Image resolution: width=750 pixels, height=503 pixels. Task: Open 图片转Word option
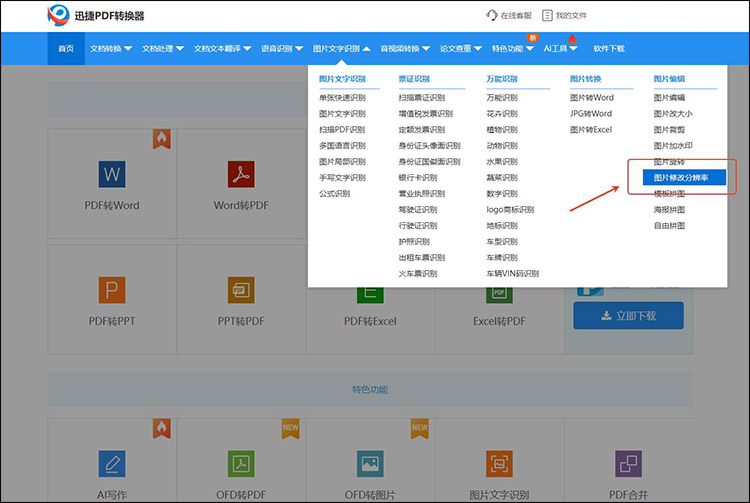tap(592, 98)
